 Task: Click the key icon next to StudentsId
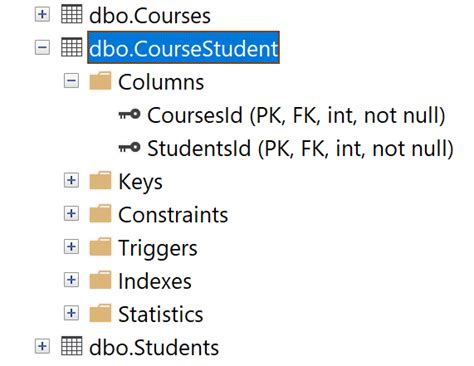[x=129, y=147]
